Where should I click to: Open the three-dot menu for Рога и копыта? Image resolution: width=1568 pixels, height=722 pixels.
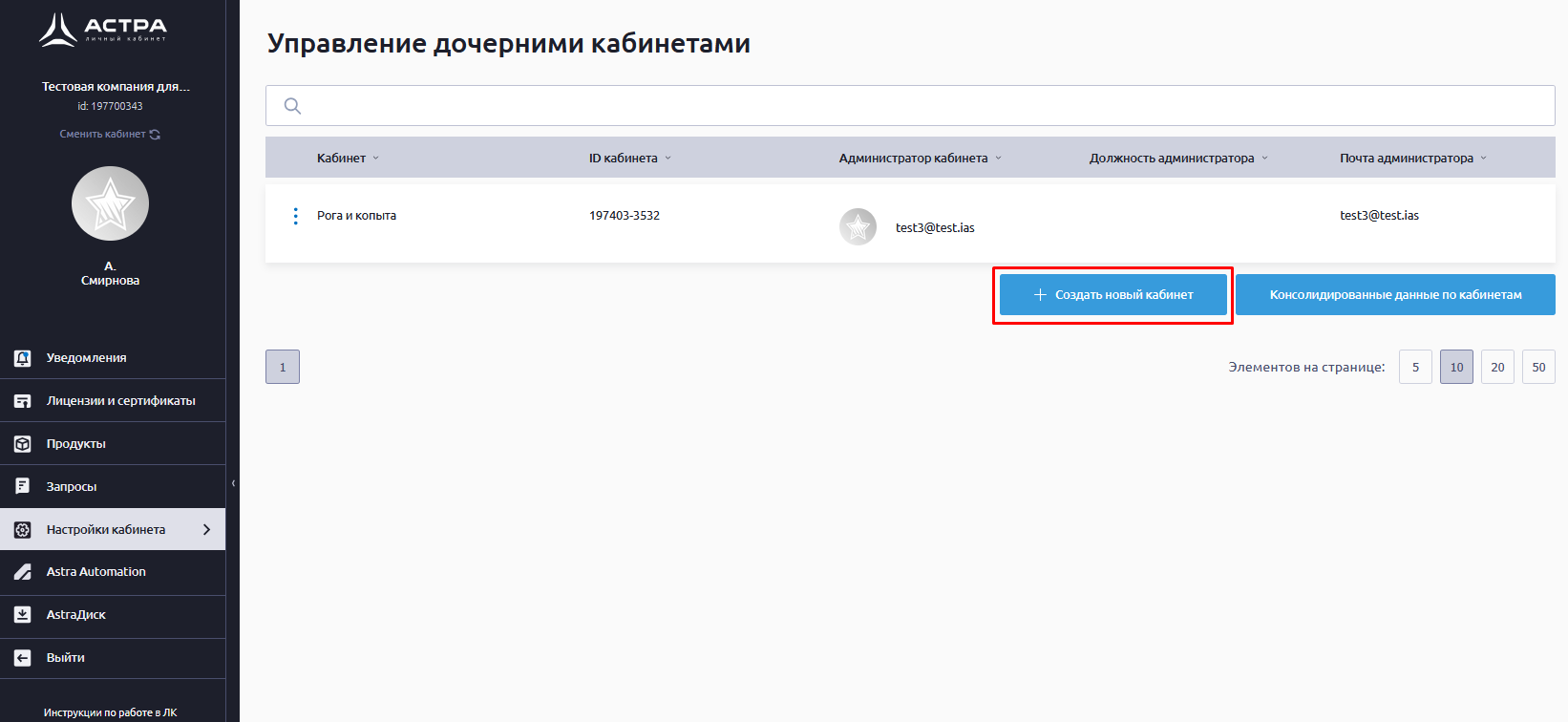coord(295,216)
